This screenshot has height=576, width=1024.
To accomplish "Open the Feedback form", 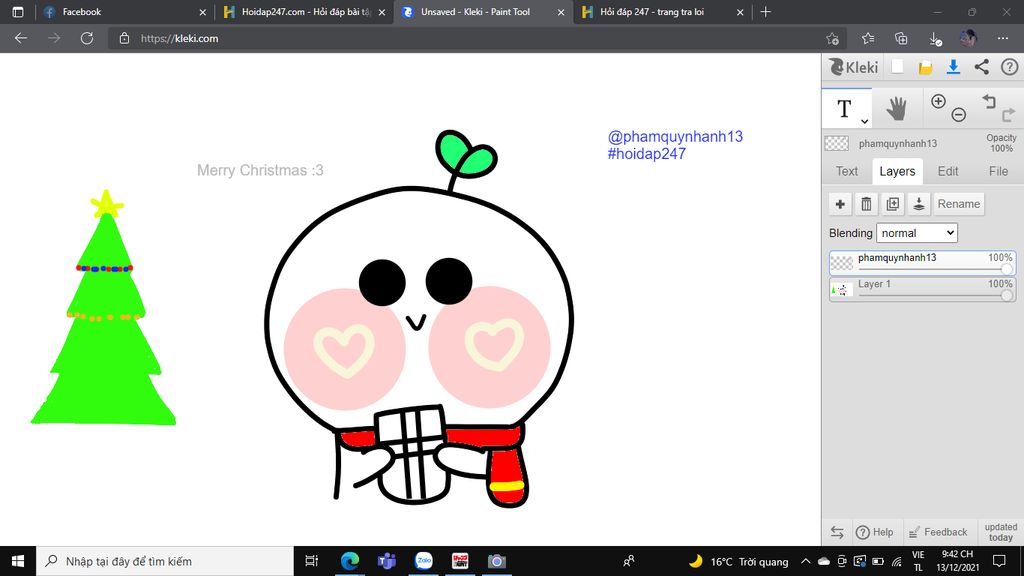I will point(938,532).
